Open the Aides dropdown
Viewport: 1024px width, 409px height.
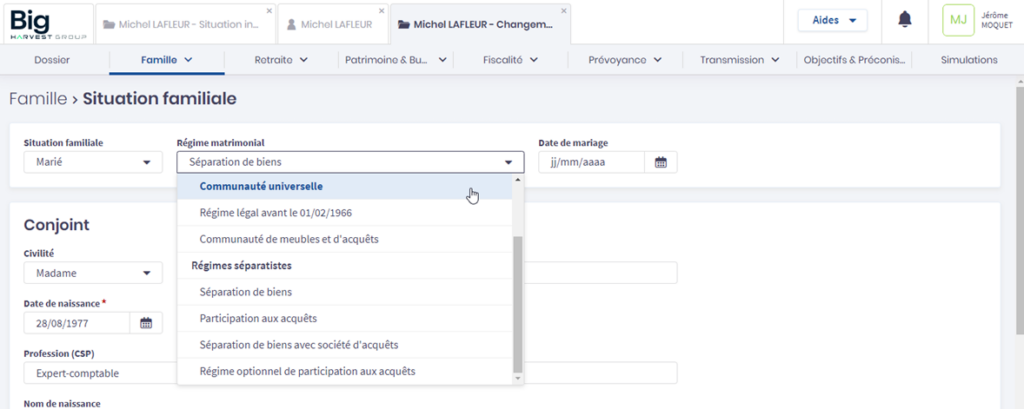(x=832, y=20)
